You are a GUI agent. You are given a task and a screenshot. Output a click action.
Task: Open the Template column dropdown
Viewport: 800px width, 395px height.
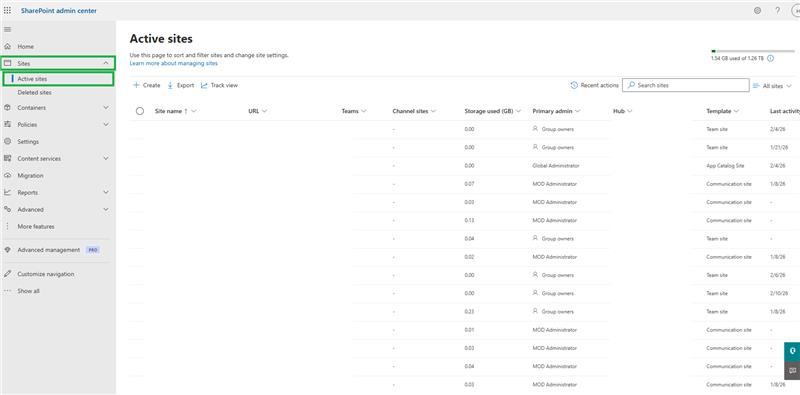[737, 111]
